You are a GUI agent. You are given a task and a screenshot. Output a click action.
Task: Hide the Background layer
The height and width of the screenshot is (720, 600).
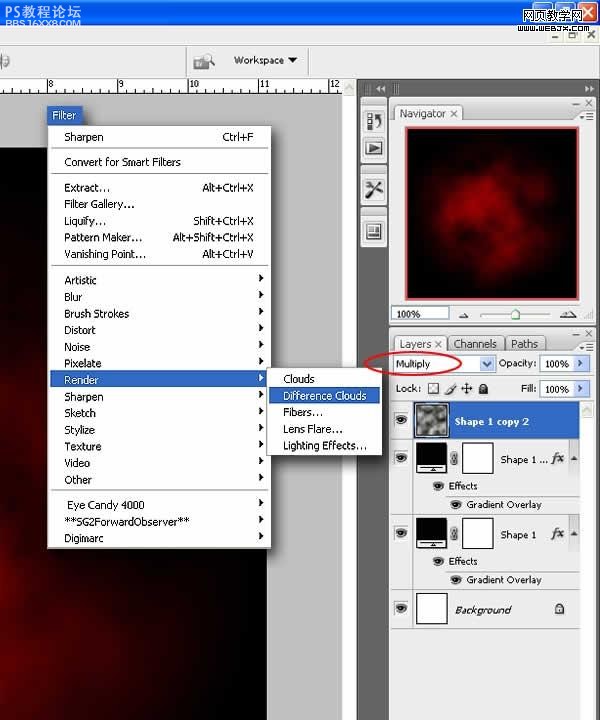coord(401,608)
